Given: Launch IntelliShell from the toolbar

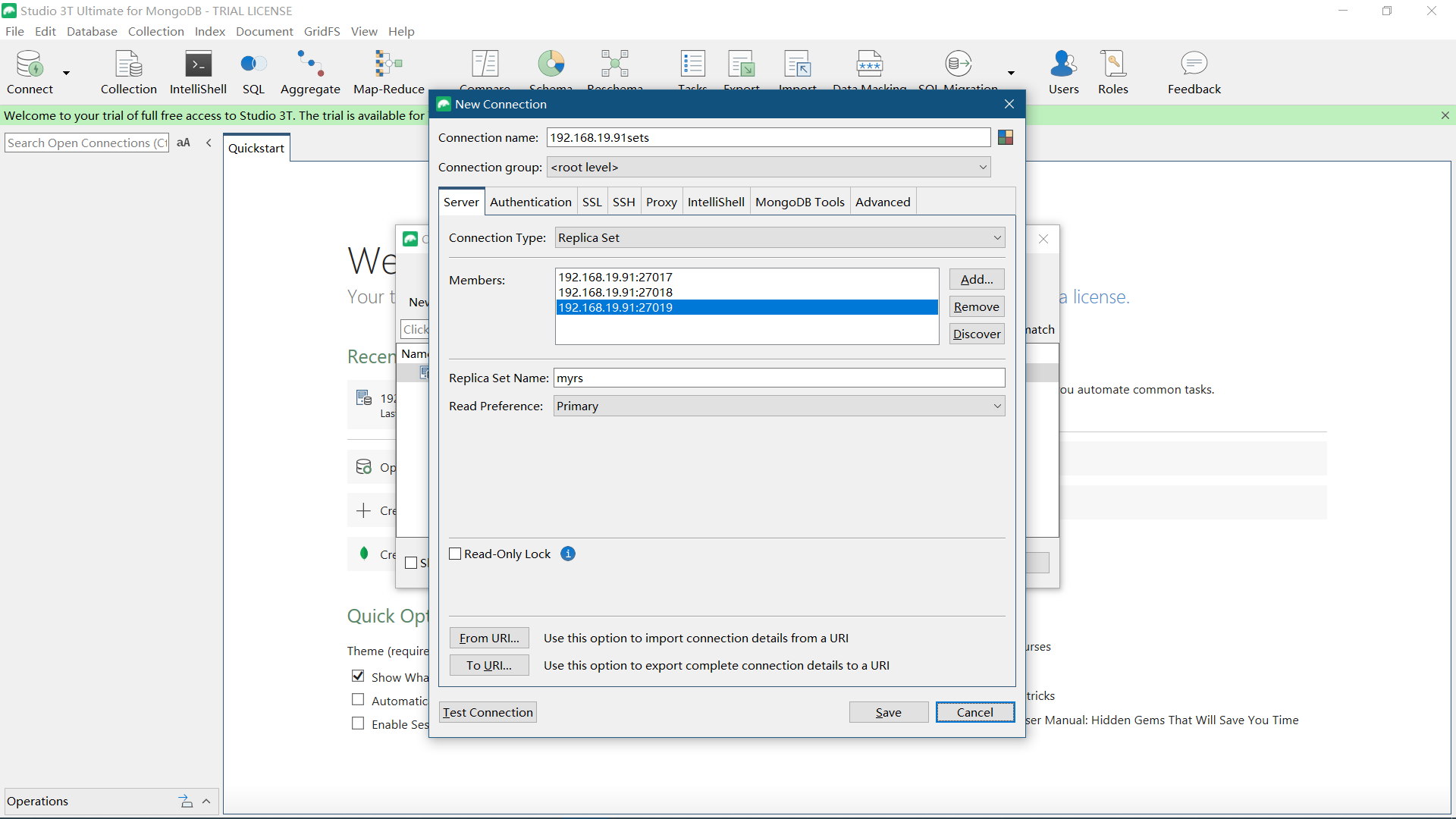Looking at the screenshot, I should (198, 72).
